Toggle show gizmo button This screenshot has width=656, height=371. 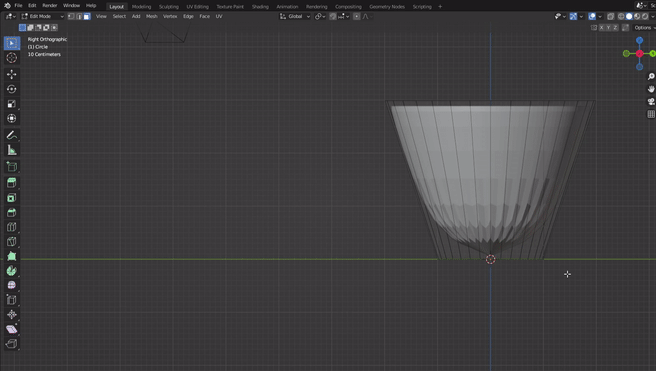click(x=574, y=16)
